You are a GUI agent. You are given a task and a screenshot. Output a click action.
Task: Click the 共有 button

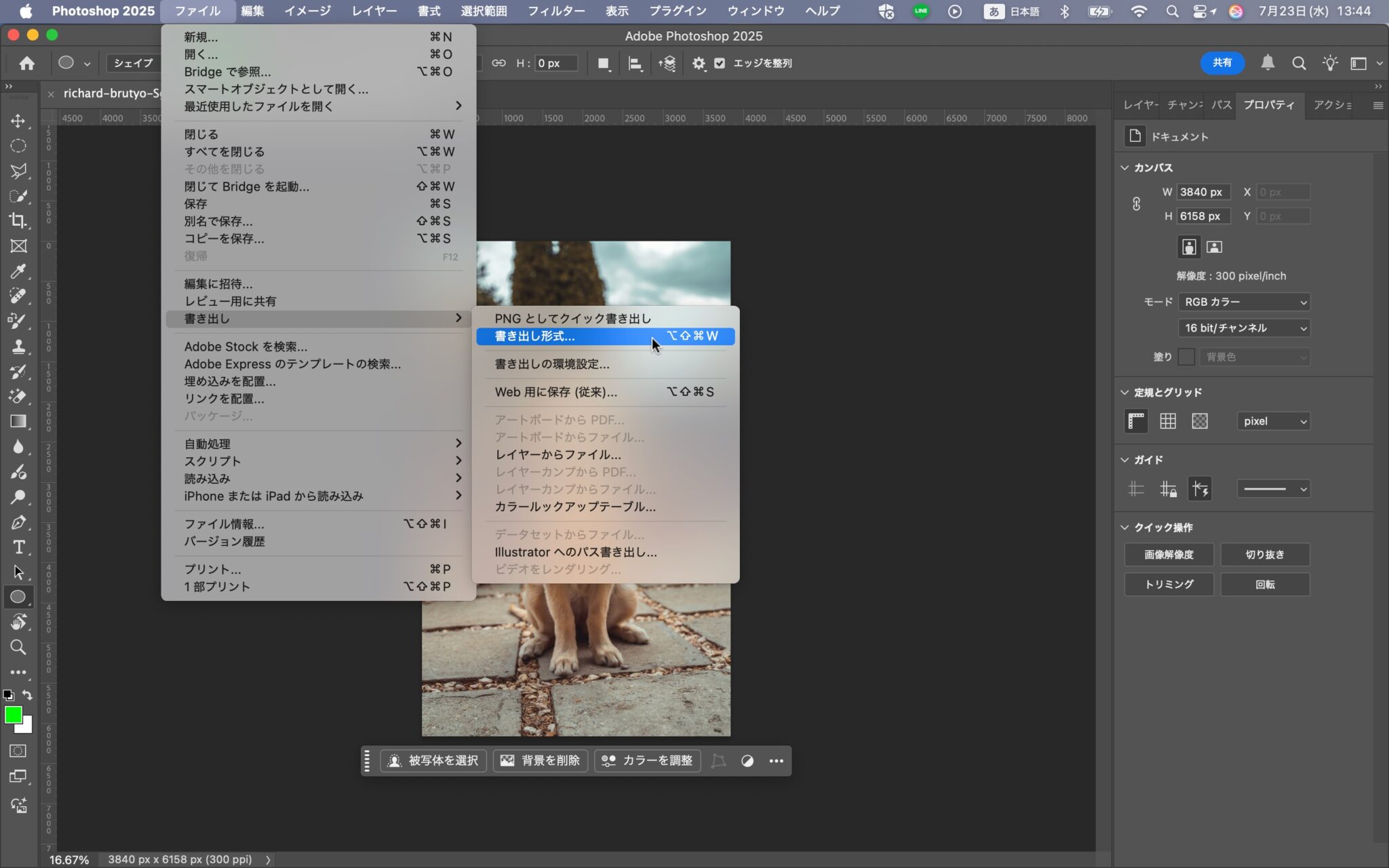1221,63
